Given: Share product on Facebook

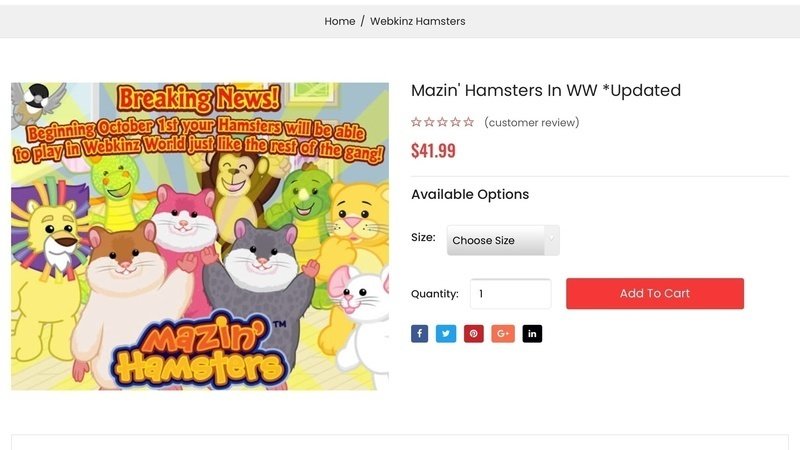Looking at the screenshot, I should click(420, 334).
